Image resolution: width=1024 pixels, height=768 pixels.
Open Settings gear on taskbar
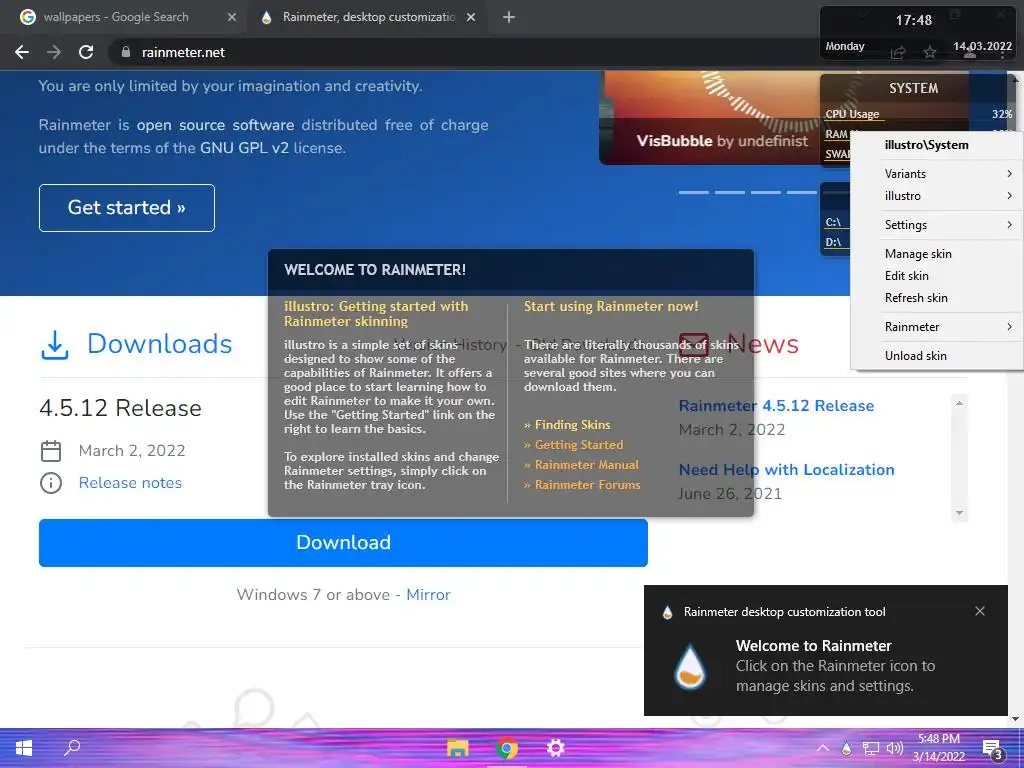[556, 748]
